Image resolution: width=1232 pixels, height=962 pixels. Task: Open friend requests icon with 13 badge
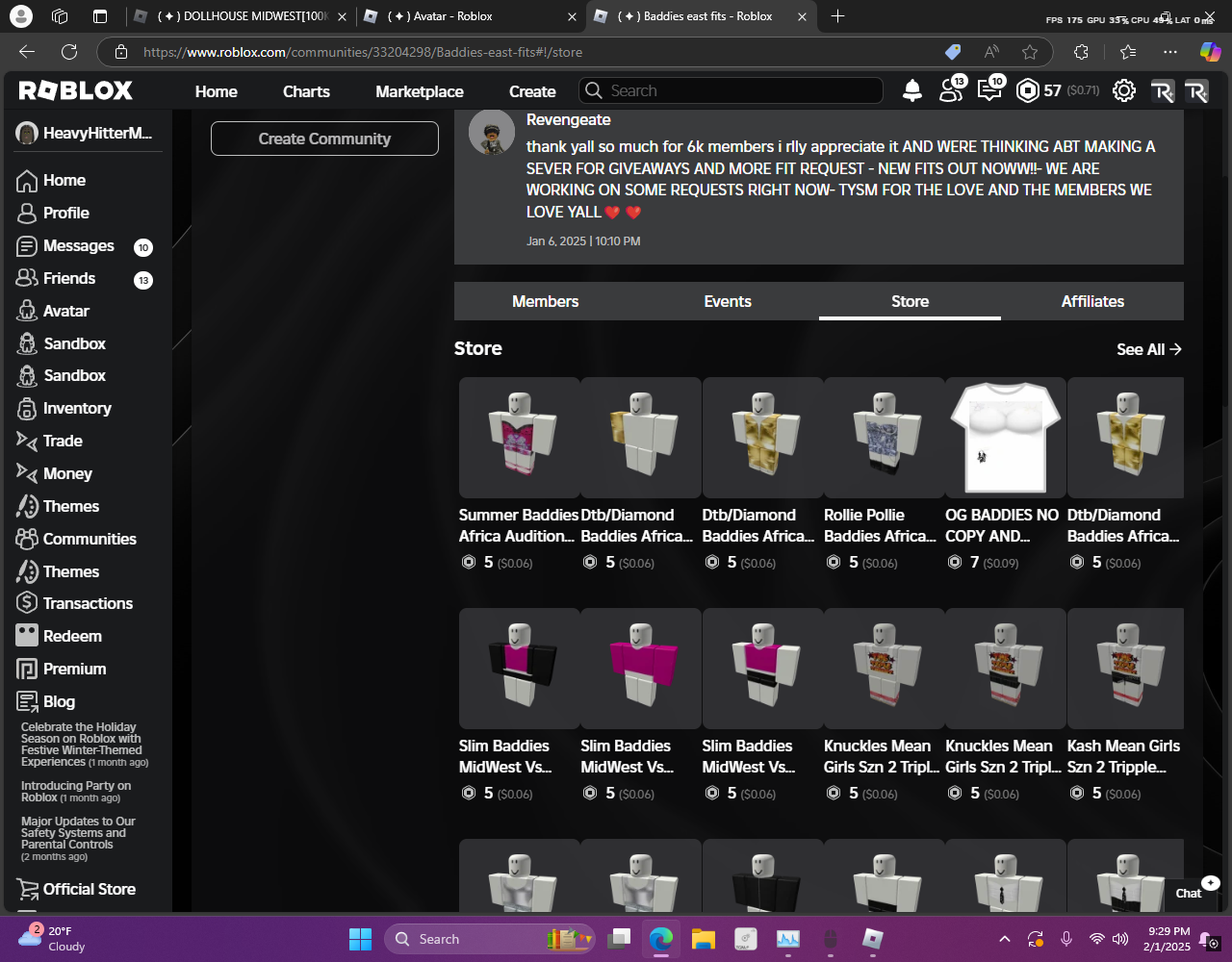(952, 89)
